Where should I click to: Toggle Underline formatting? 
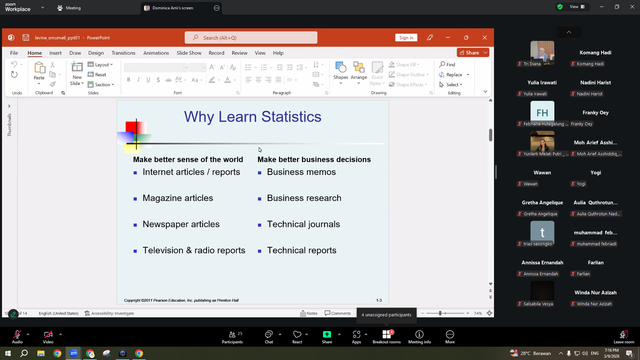click(x=148, y=80)
